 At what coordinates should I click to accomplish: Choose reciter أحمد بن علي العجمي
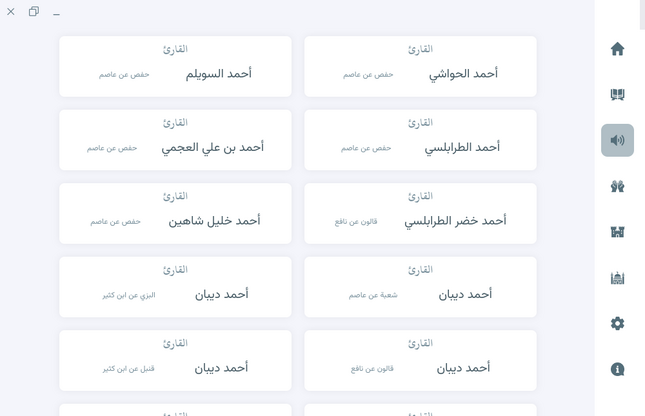coord(175,140)
